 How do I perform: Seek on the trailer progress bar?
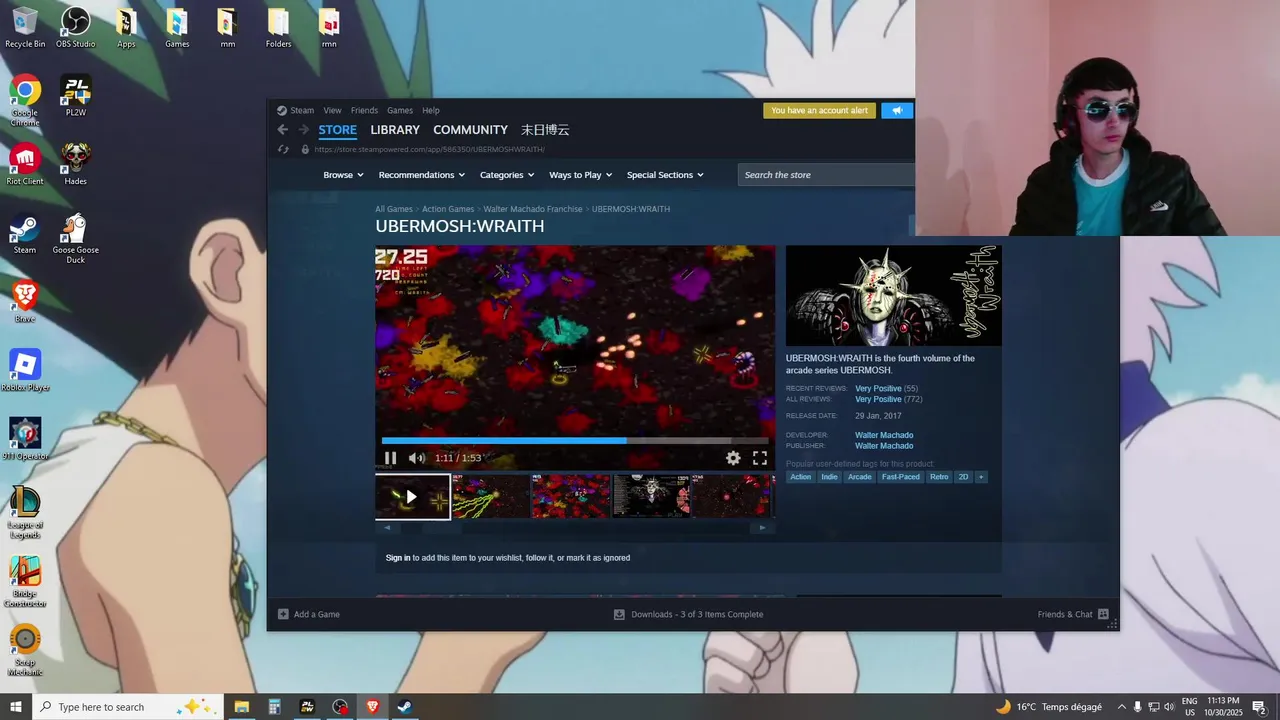pyautogui.click(x=575, y=440)
